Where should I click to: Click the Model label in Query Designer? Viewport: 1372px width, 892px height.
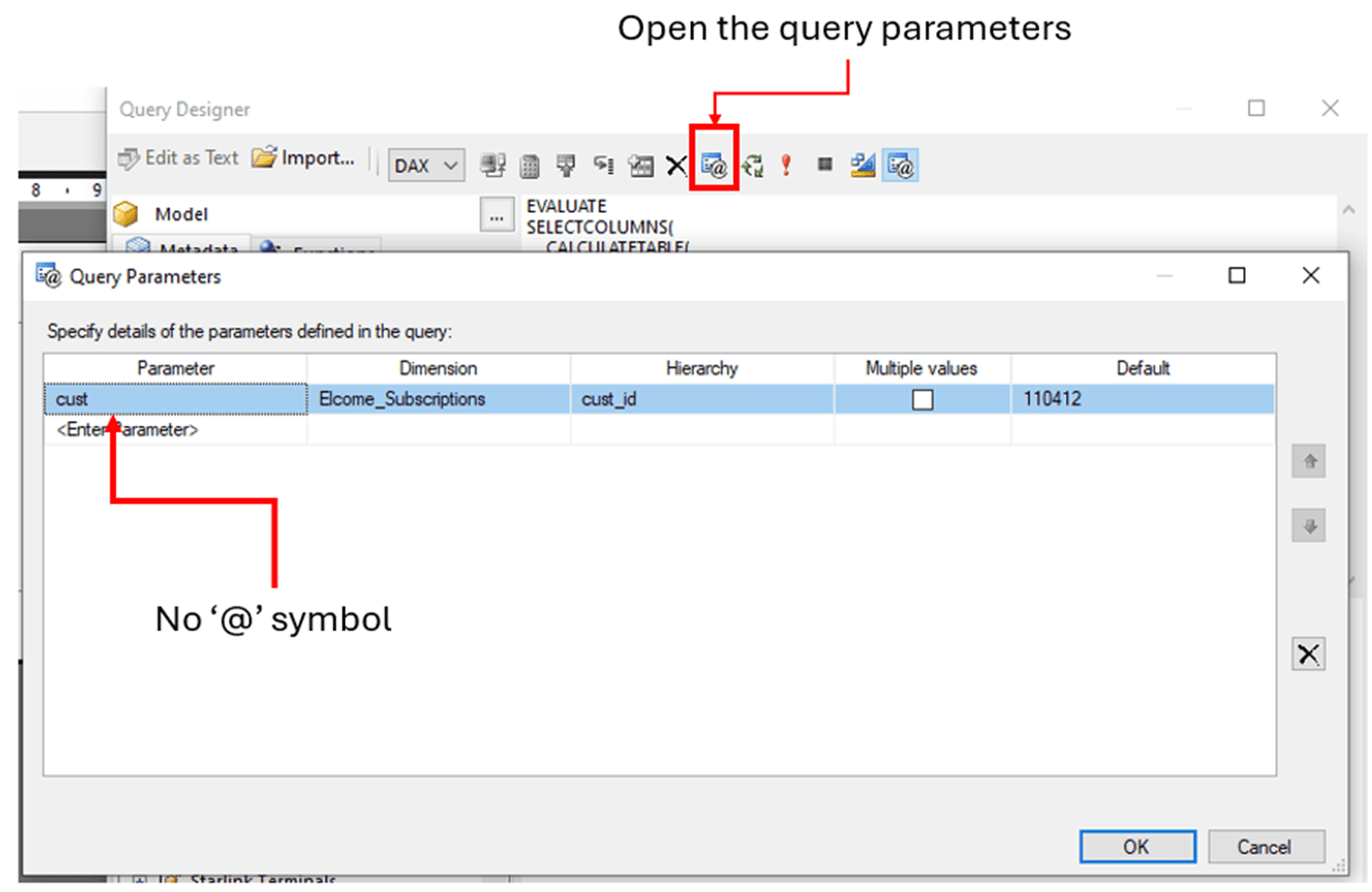182,214
